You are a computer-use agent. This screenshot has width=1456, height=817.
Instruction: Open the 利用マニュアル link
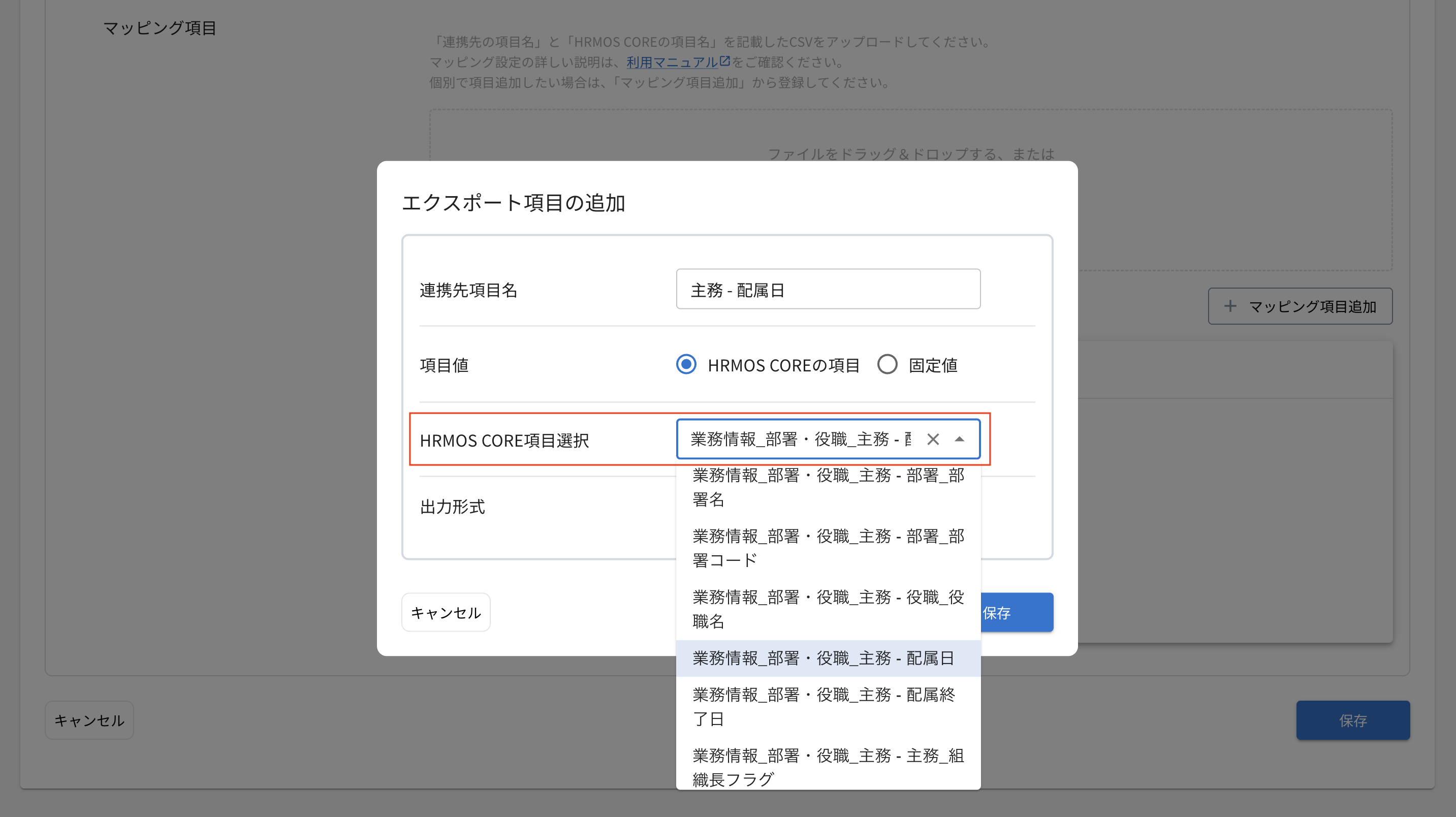672,62
